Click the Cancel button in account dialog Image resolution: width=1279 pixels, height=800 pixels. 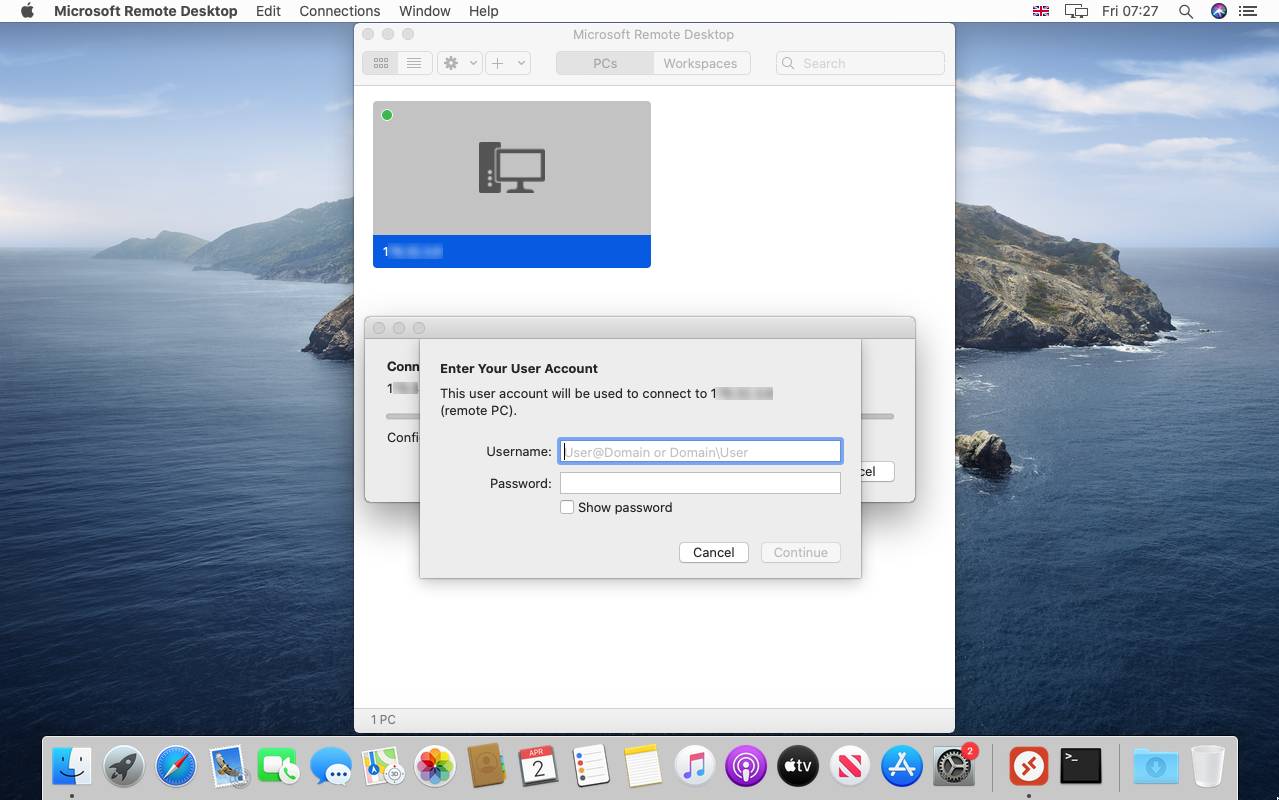(x=714, y=552)
